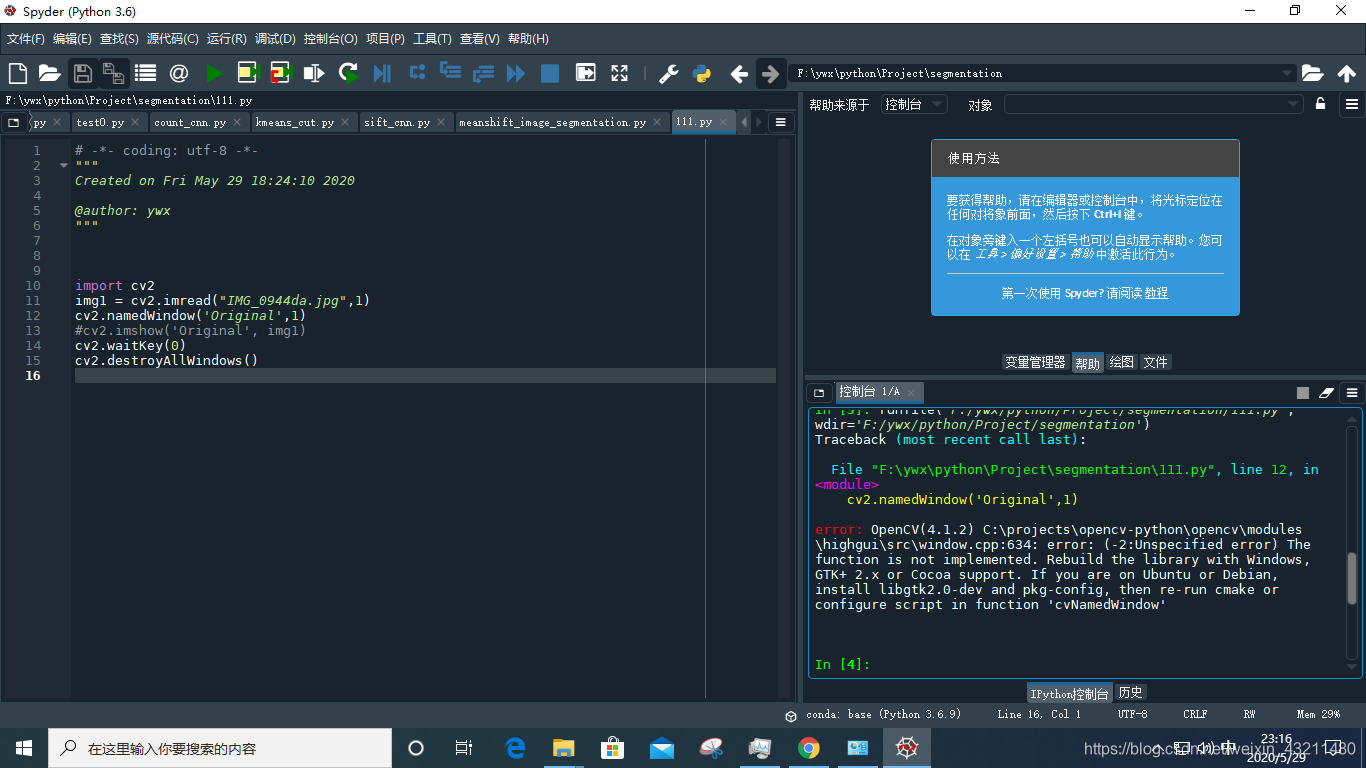Run the current script 111.py
1366x768 pixels.
(214, 72)
